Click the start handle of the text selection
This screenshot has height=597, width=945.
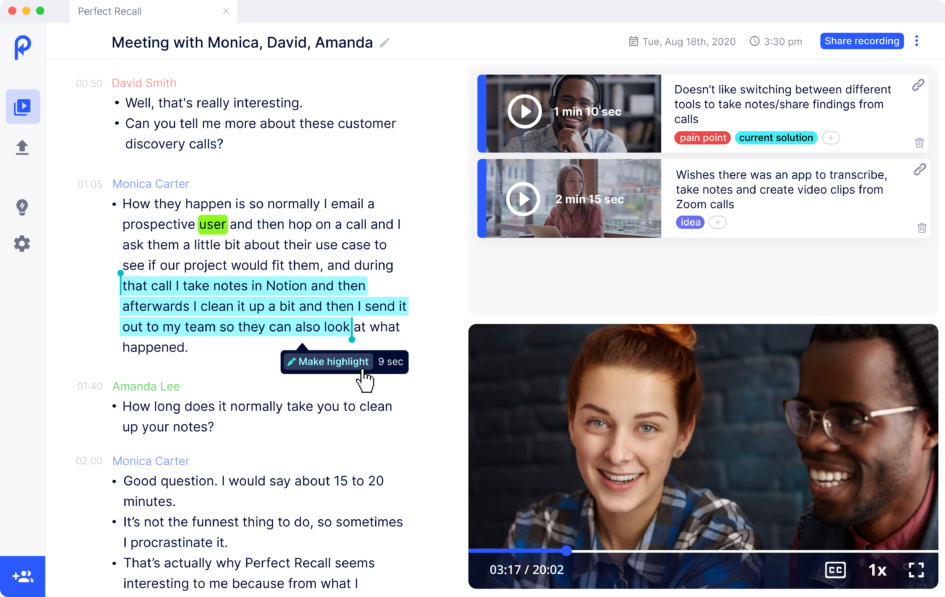121,275
